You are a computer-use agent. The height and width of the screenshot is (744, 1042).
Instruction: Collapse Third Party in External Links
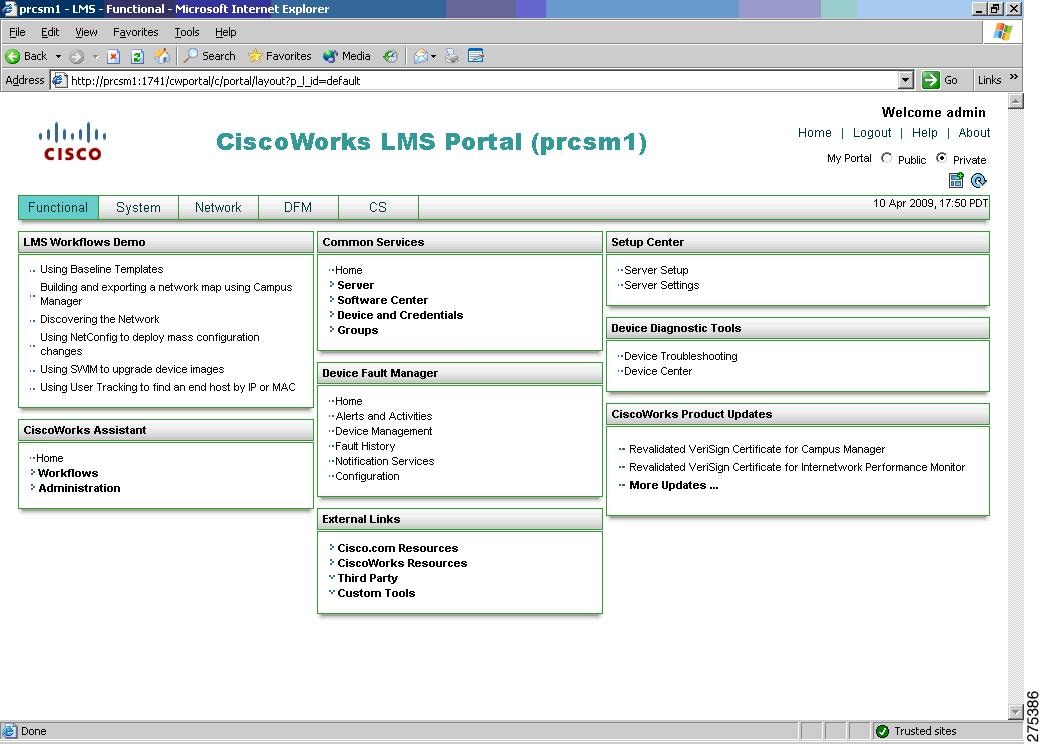click(331, 577)
